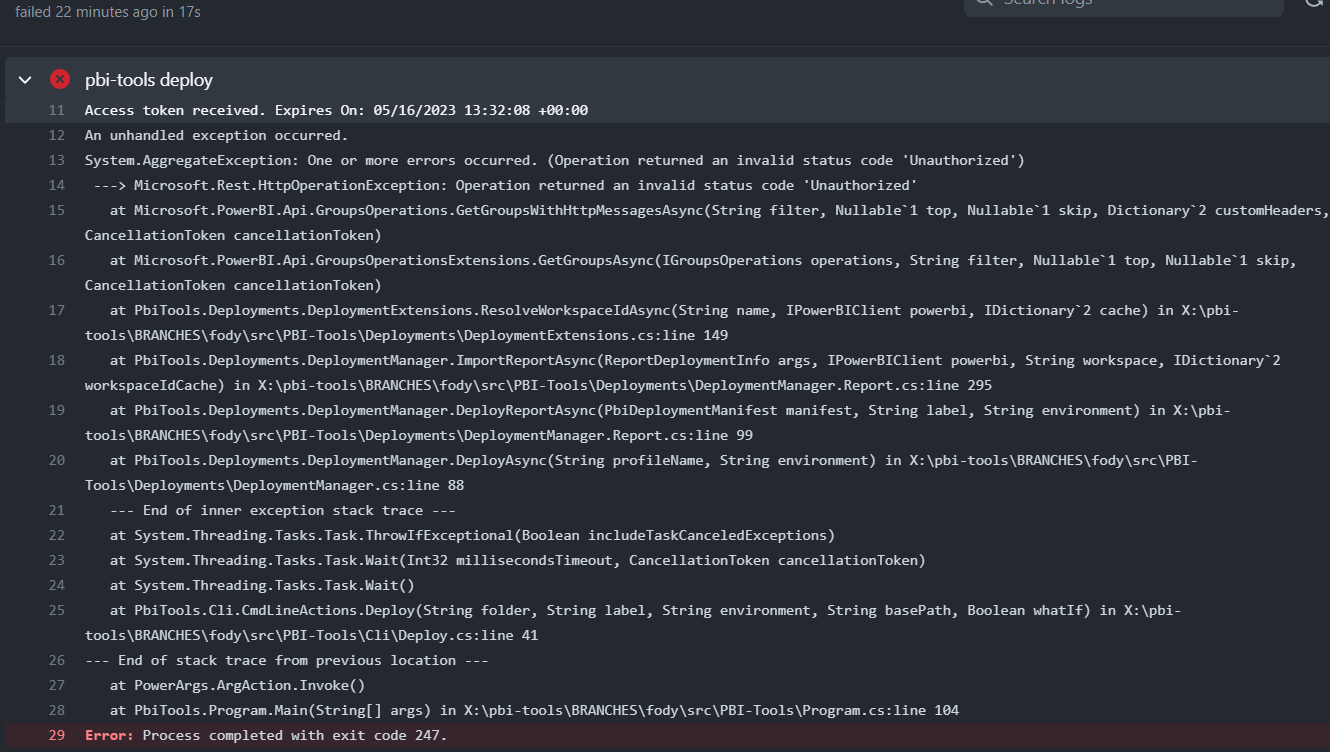Image resolution: width=1330 pixels, height=752 pixels.
Task: Click the red failure status icon
Action: (x=59, y=79)
